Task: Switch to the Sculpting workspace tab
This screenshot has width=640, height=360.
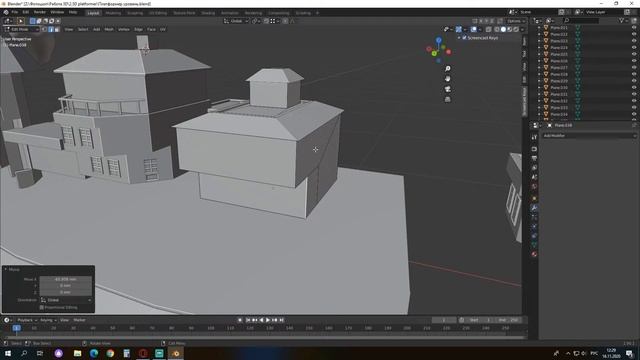Action: pos(135,13)
